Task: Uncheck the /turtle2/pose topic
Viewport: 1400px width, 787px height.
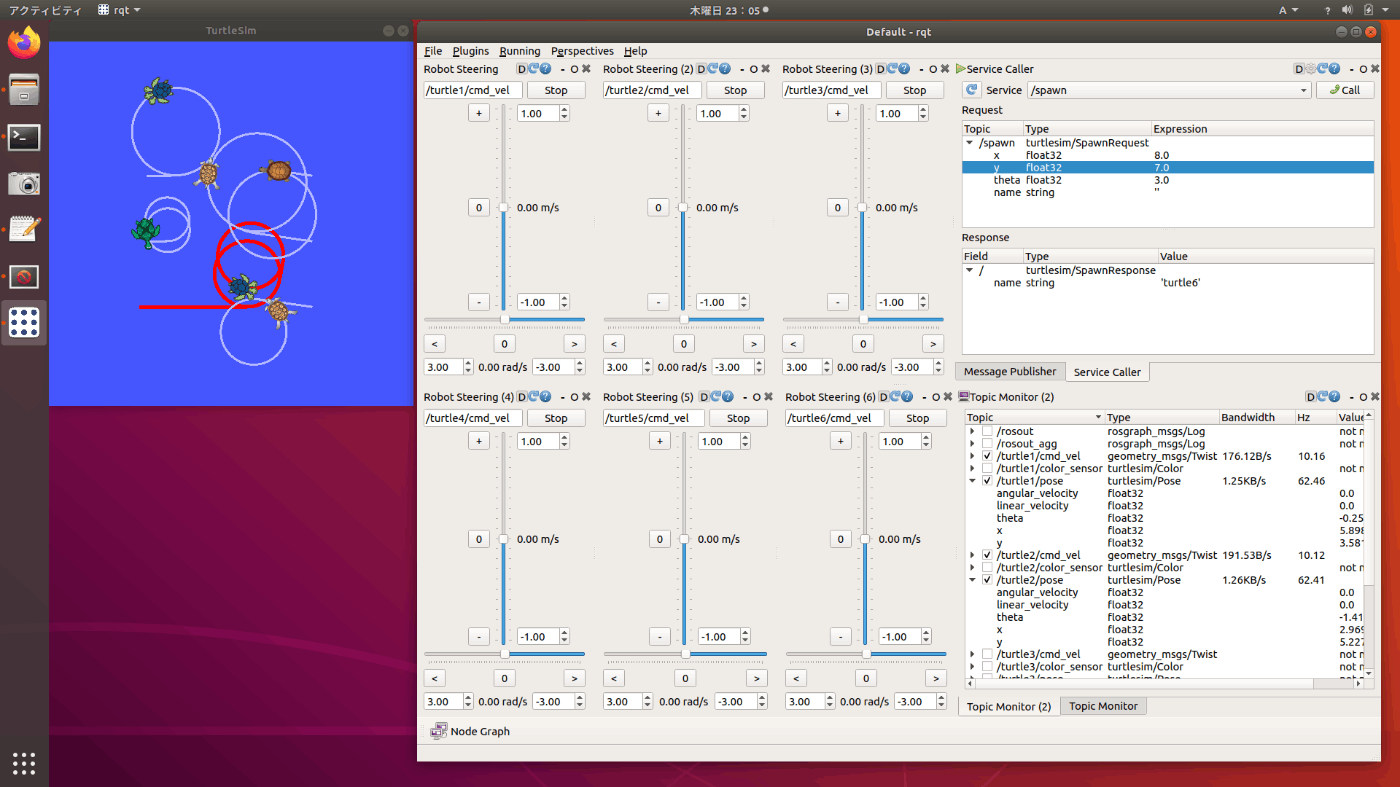Action: click(988, 580)
